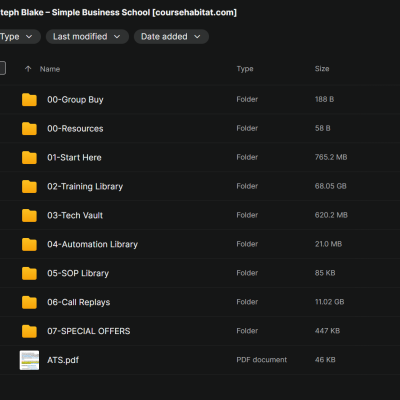Open folder named 02-Training Library
The image size is (400, 400).
click(x=85, y=187)
